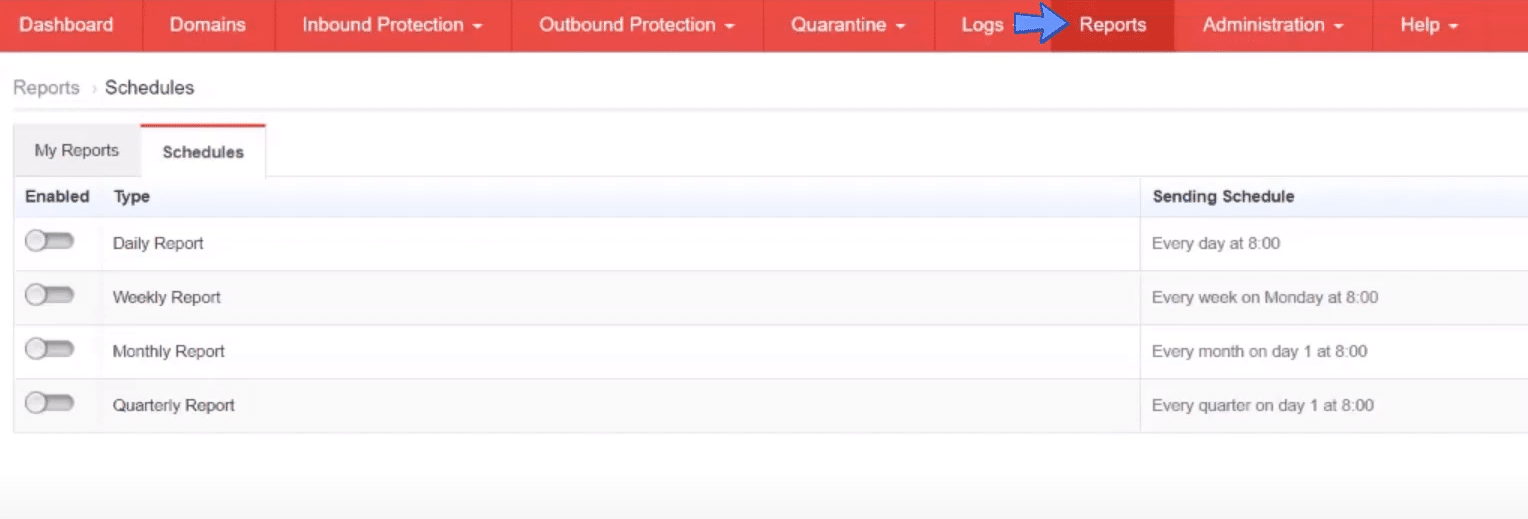Expand the Administration menu
Viewport: 1528px width, 519px height.
(1273, 25)
